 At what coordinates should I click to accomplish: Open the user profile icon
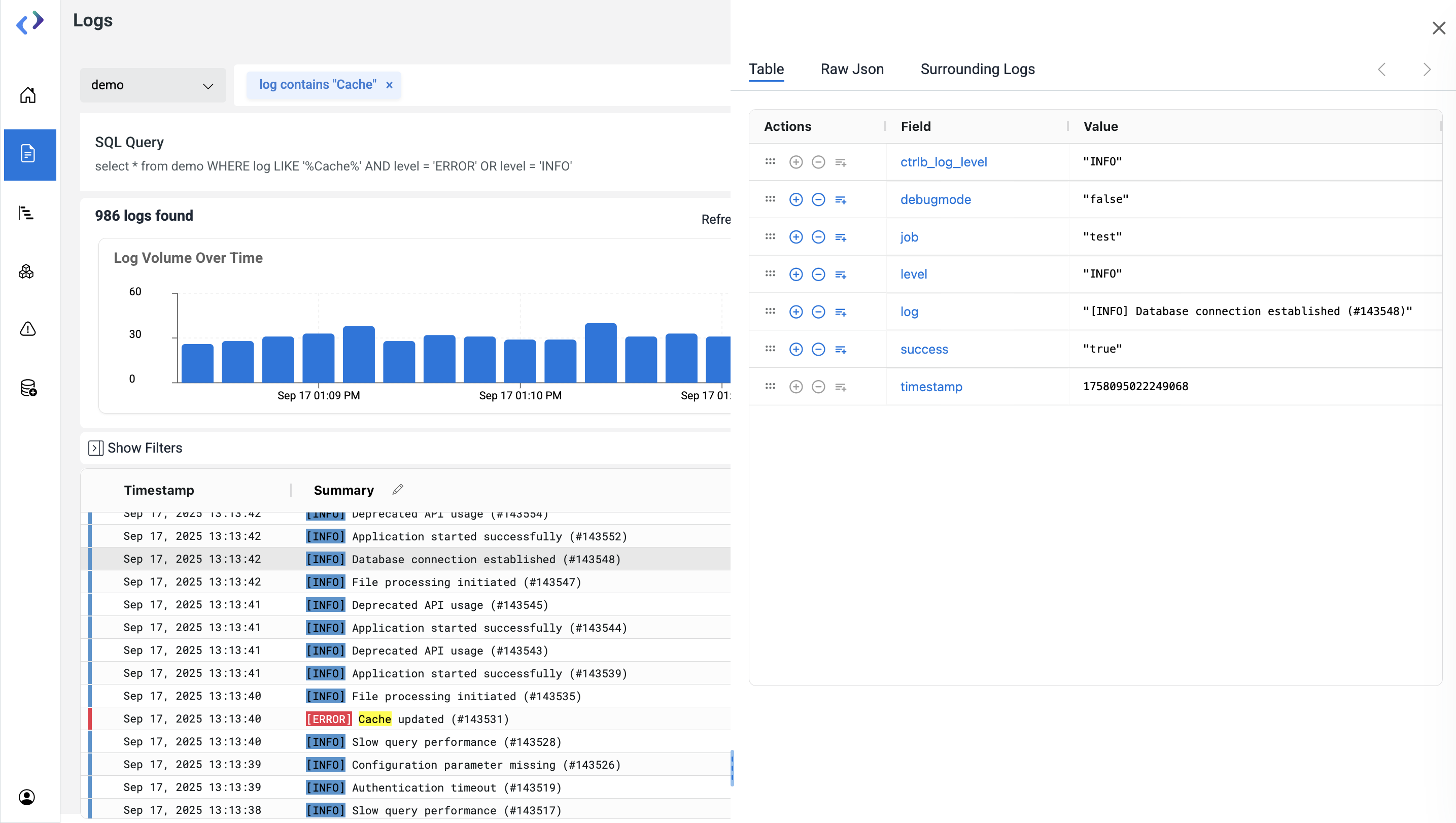coord(26,797)
